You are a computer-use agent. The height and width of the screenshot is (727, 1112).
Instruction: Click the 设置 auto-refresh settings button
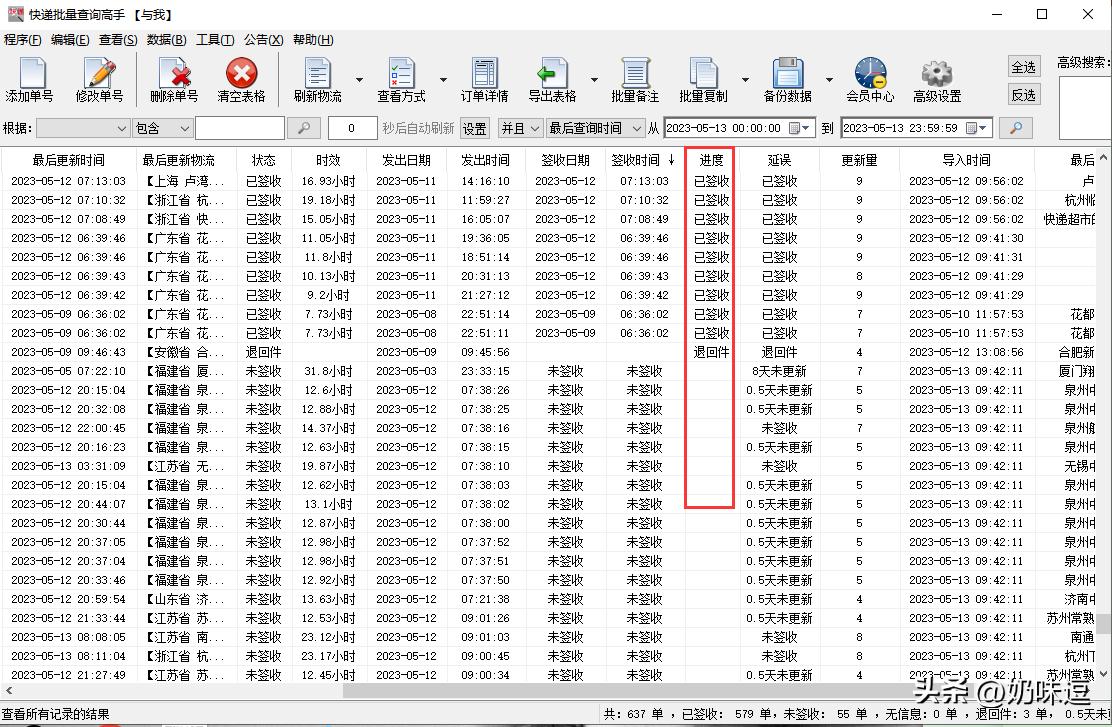pos(474,128)
